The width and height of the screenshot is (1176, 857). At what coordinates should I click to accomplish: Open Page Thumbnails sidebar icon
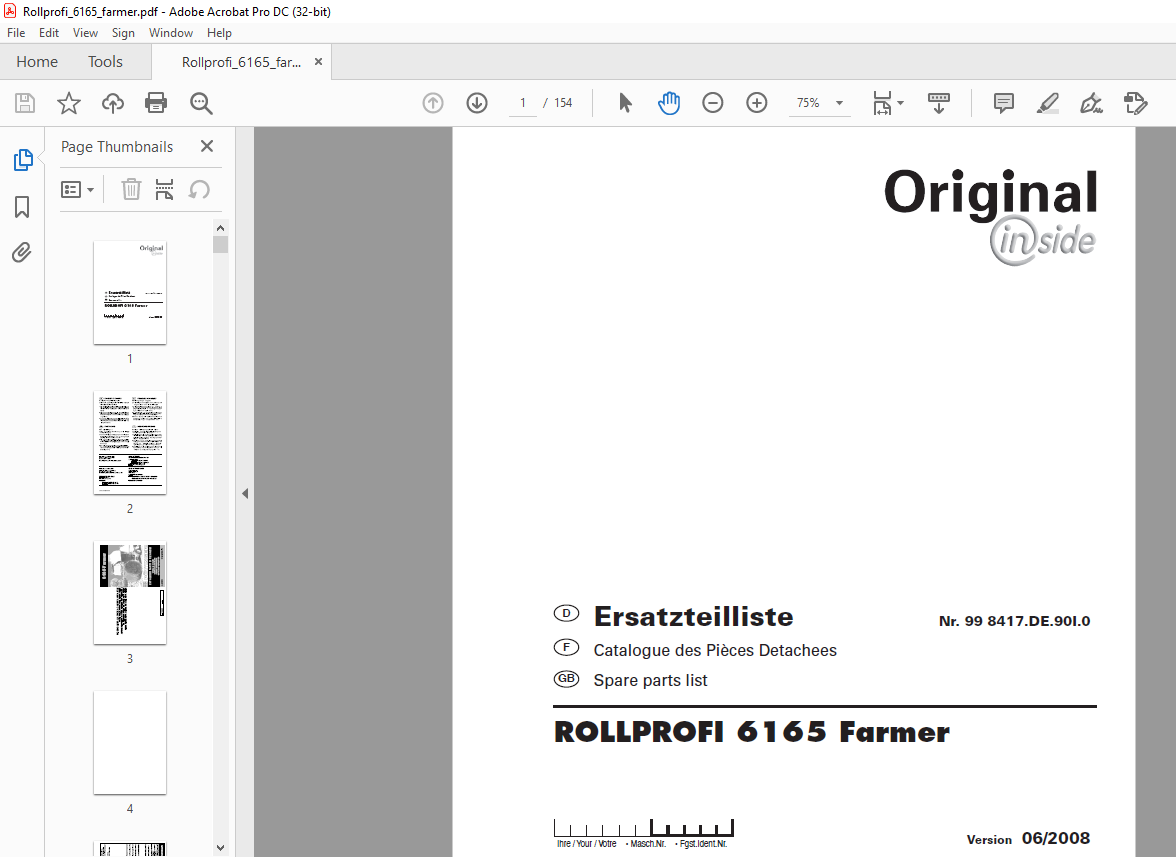point(22,160)
